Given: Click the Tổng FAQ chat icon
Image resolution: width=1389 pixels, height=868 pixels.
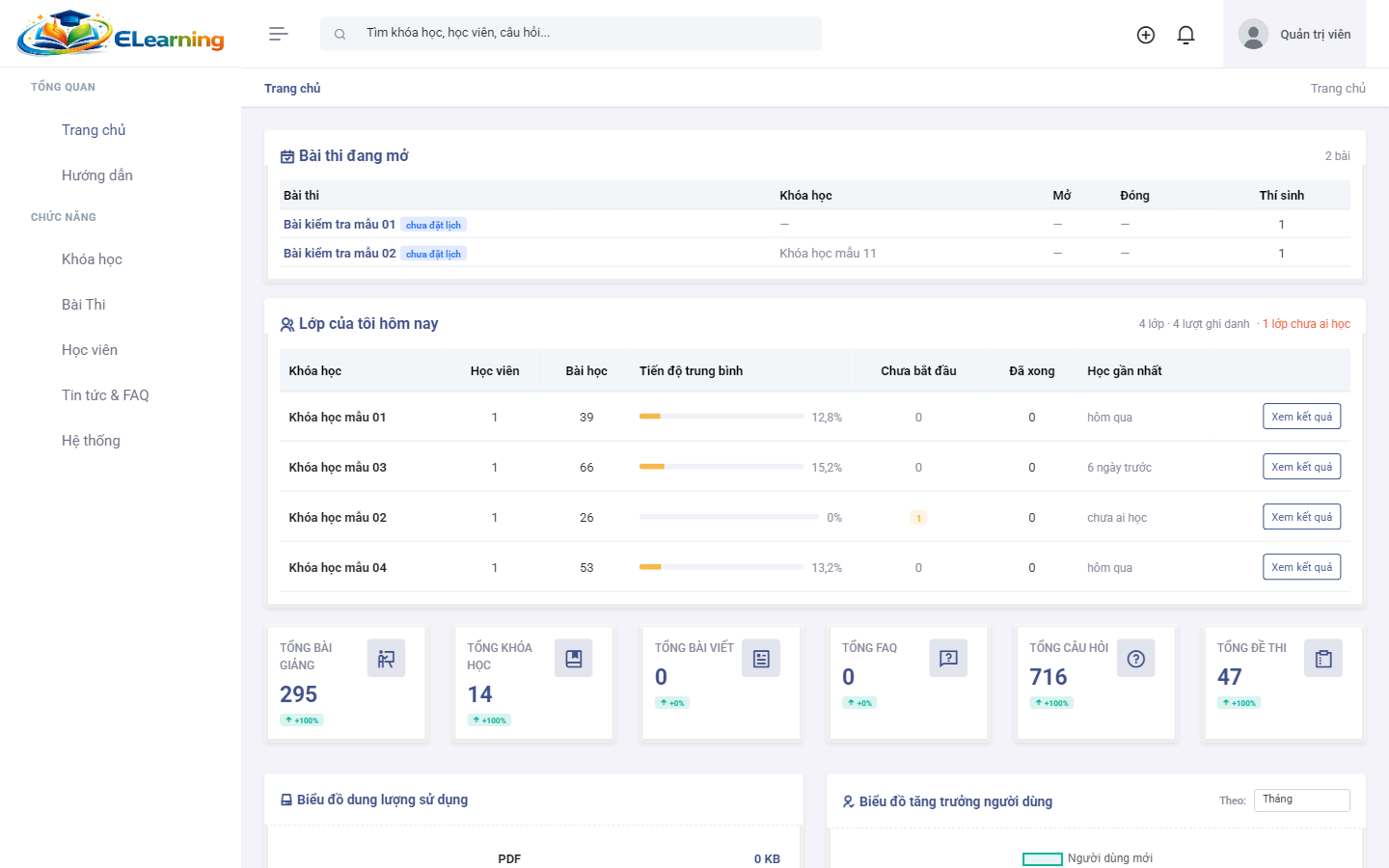Looking at the screenshot, I should pyautogui.click(x=948, y=659).
